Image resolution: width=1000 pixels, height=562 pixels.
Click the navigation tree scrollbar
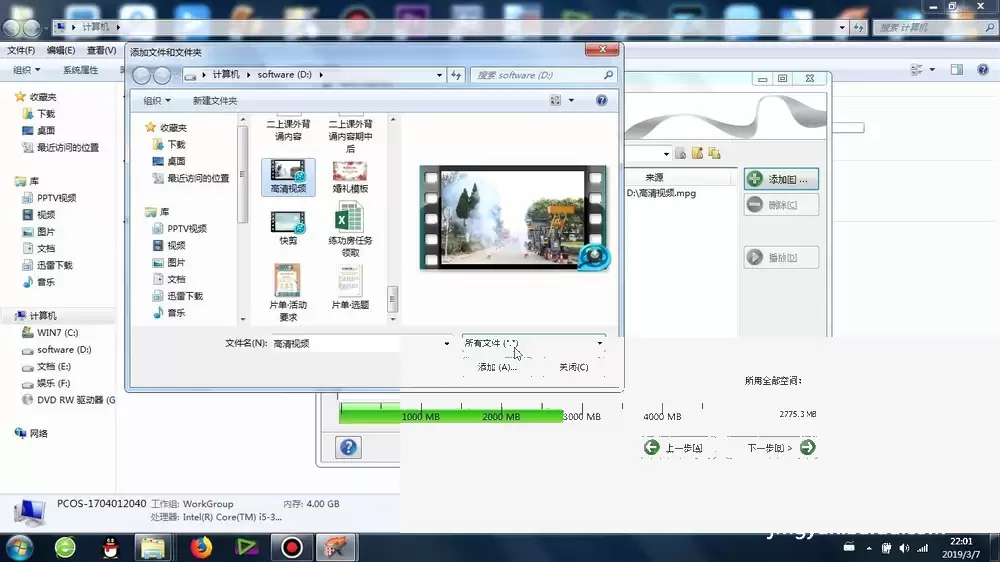(x=242, y=174)
